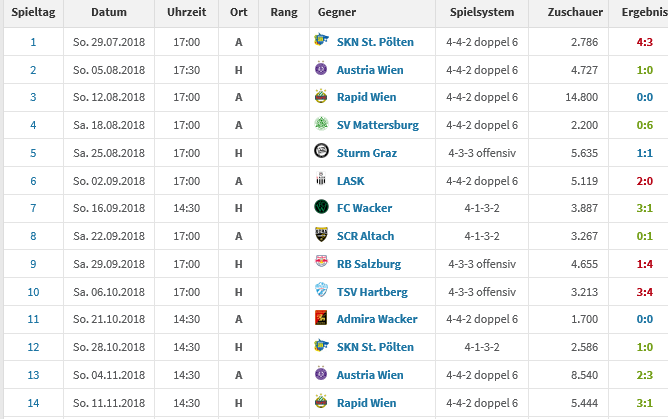Click the Sturm Graz club logo
The width and height of the screenshot is (668, 419).
[321, 151]
